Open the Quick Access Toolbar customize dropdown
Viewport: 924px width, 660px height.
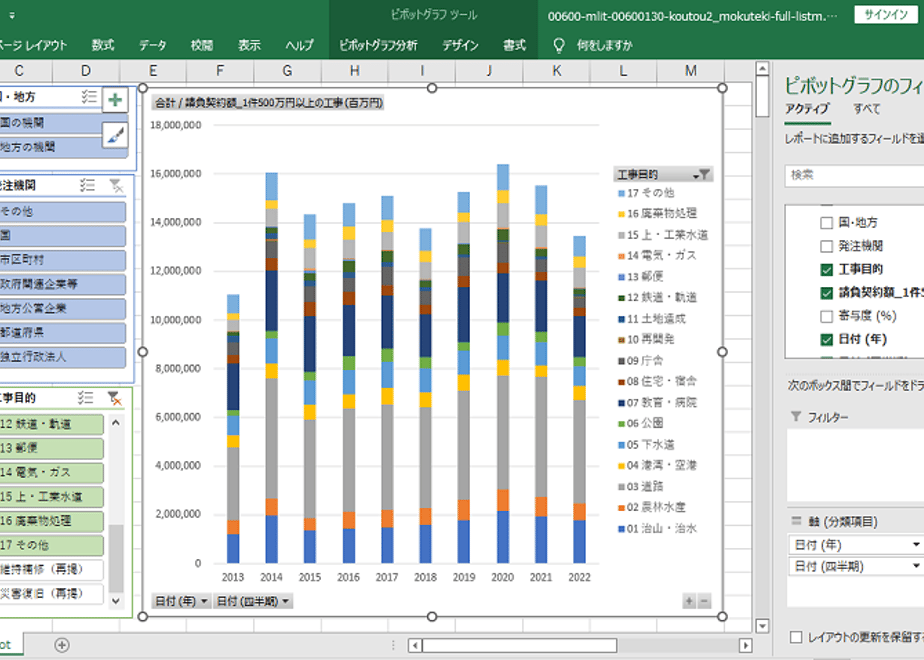(12, 15)
